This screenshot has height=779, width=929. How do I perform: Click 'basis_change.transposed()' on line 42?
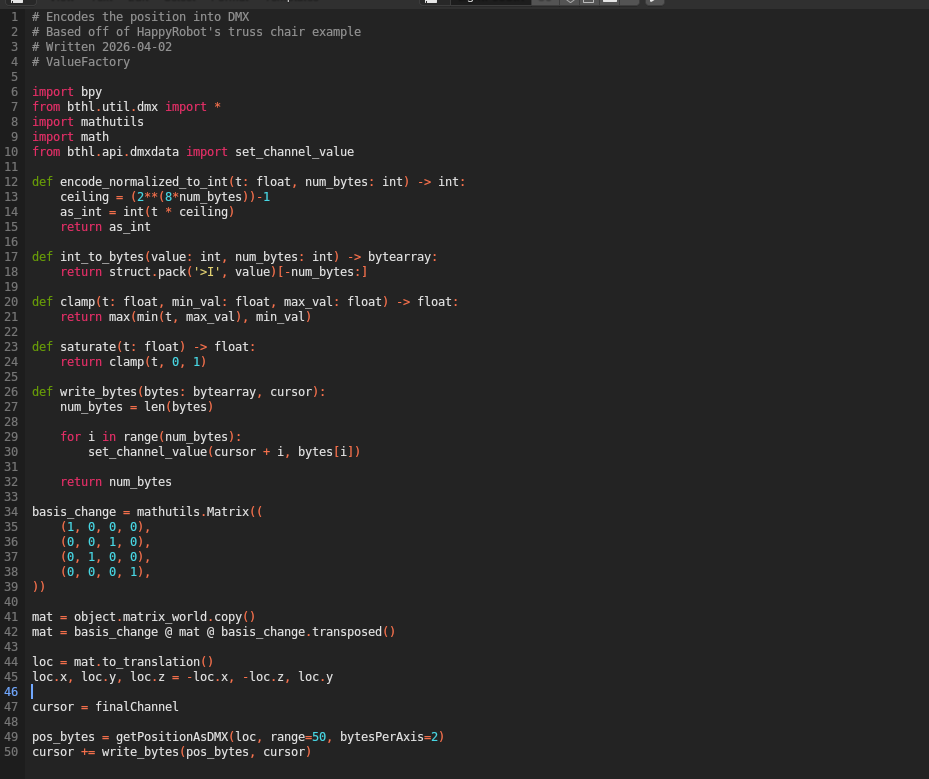click(x=308, y=632)
